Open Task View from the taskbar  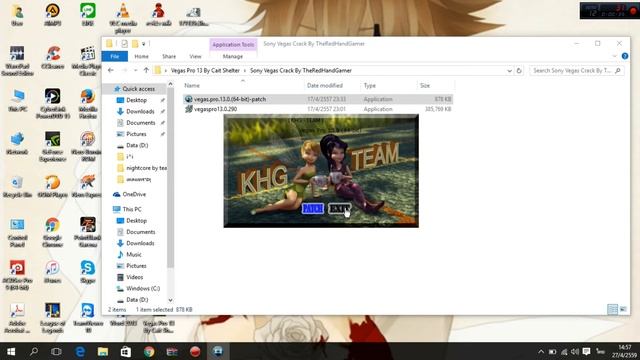coord(56,351)
